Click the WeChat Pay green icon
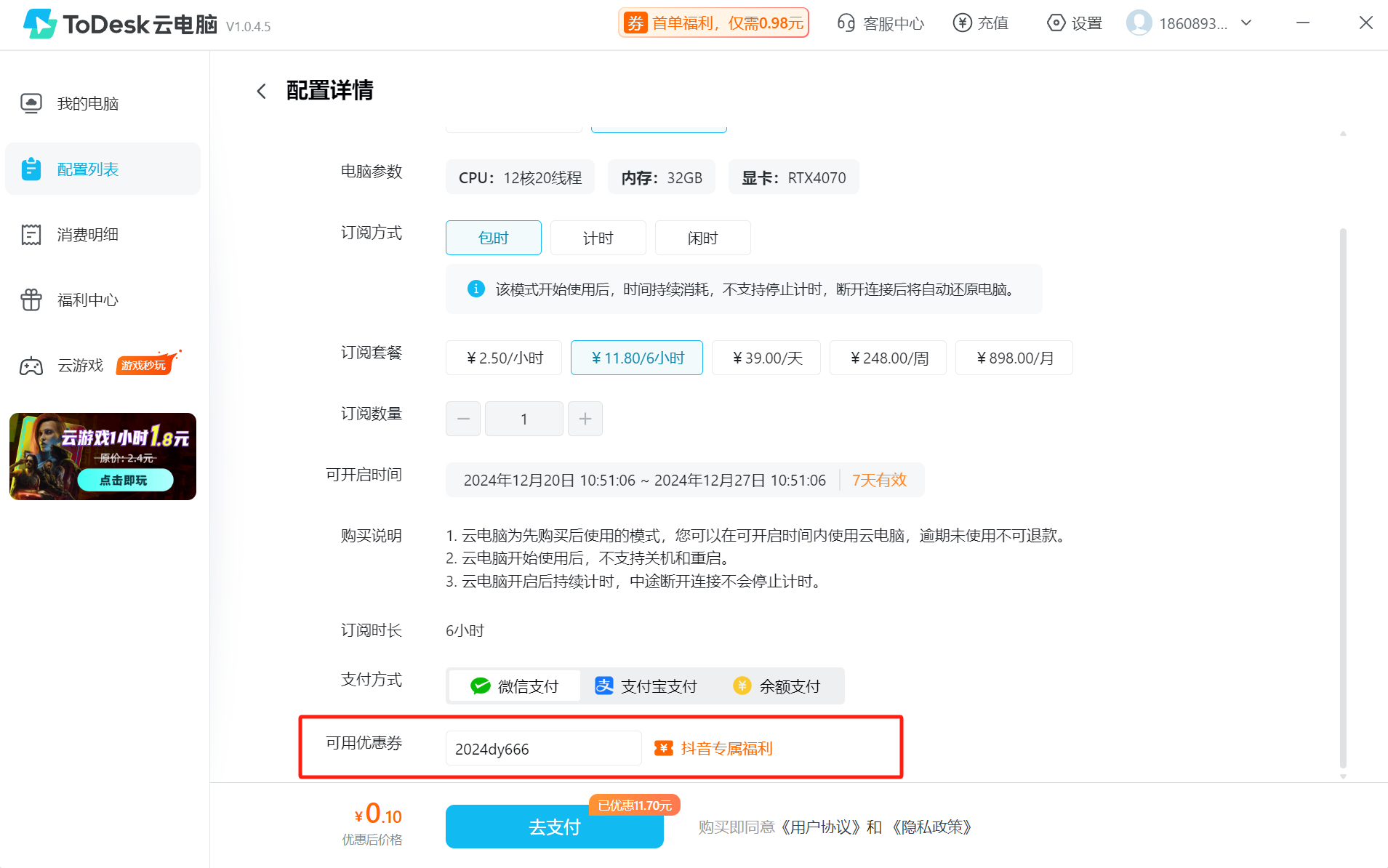1388x868 pixels. pyautogui.click(x=481, y=686)
